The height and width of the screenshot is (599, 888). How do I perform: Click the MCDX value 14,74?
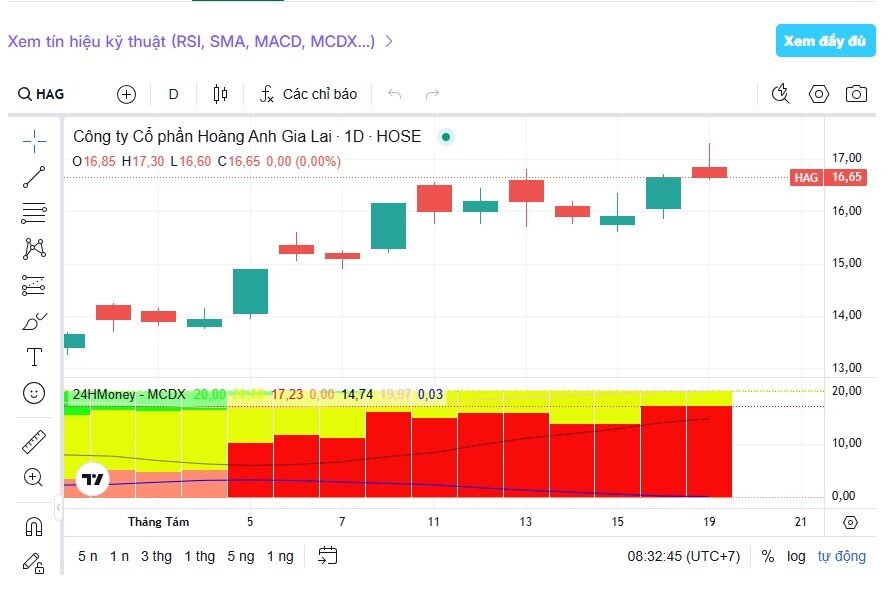coord(357,395)
